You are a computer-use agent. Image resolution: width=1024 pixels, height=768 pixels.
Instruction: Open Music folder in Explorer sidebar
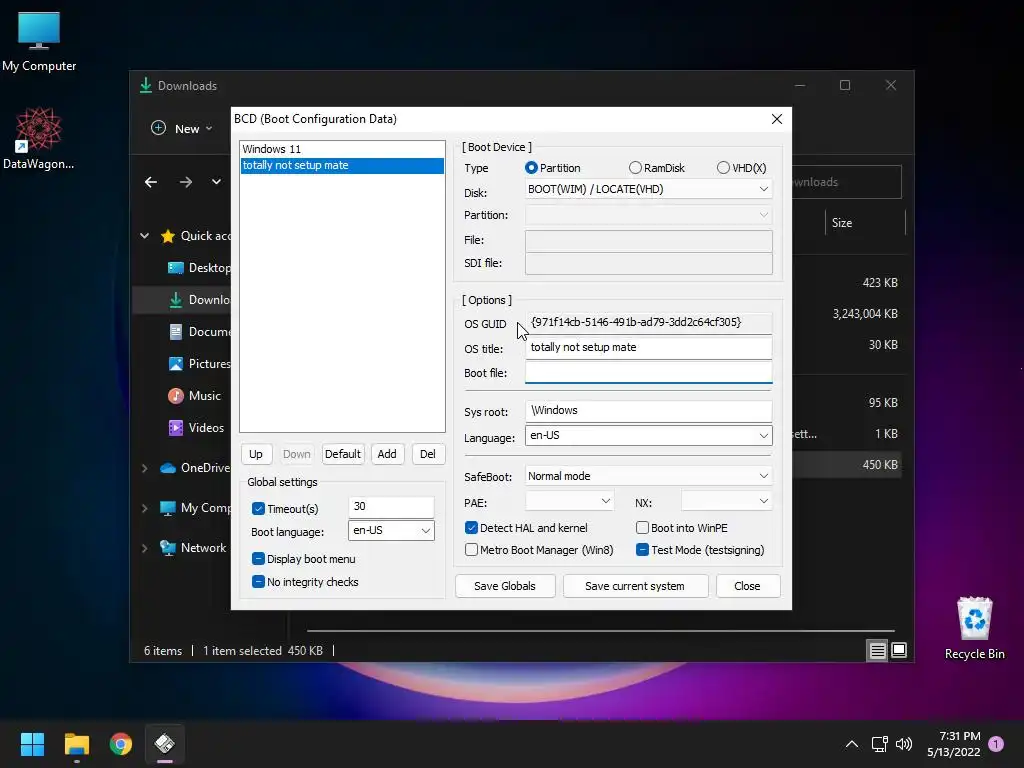[x=195, y=396]
